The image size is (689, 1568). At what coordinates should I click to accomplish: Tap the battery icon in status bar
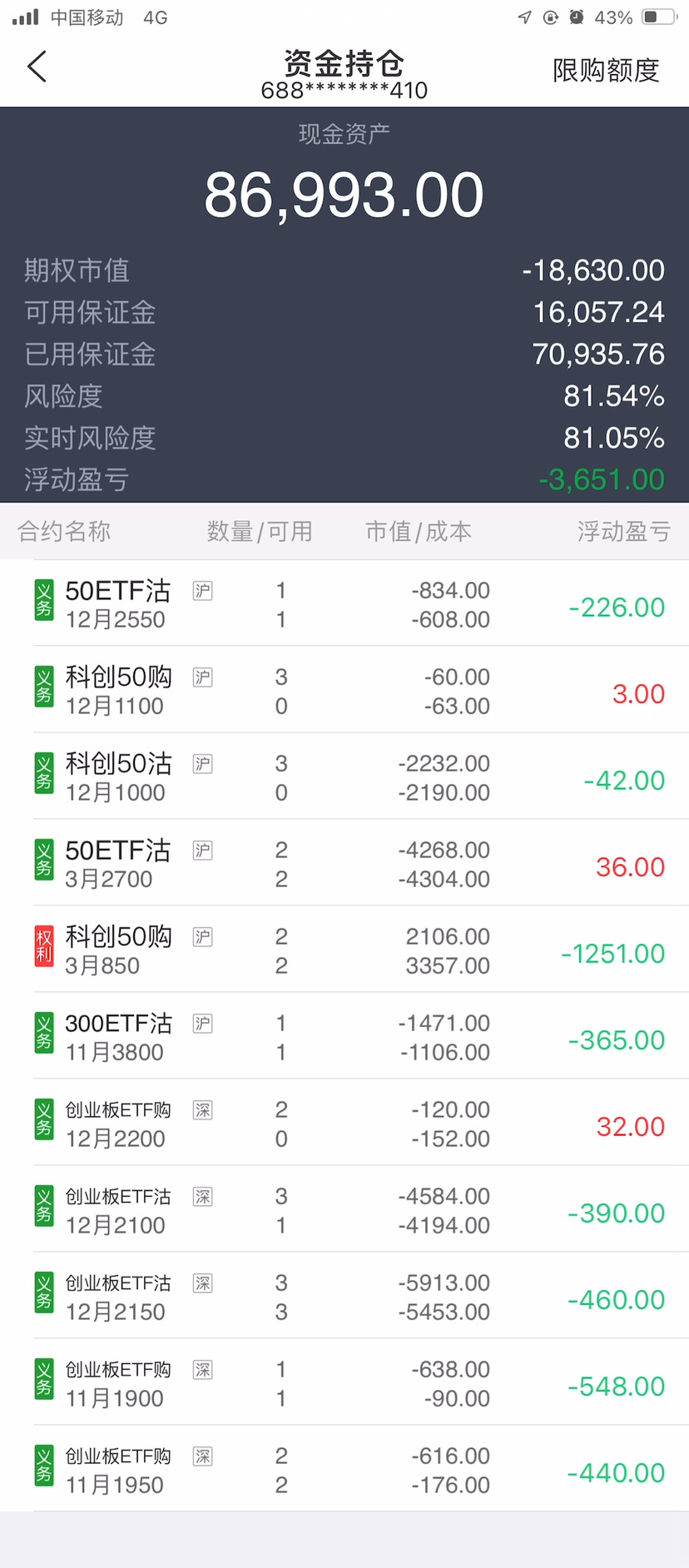point(659,17)
